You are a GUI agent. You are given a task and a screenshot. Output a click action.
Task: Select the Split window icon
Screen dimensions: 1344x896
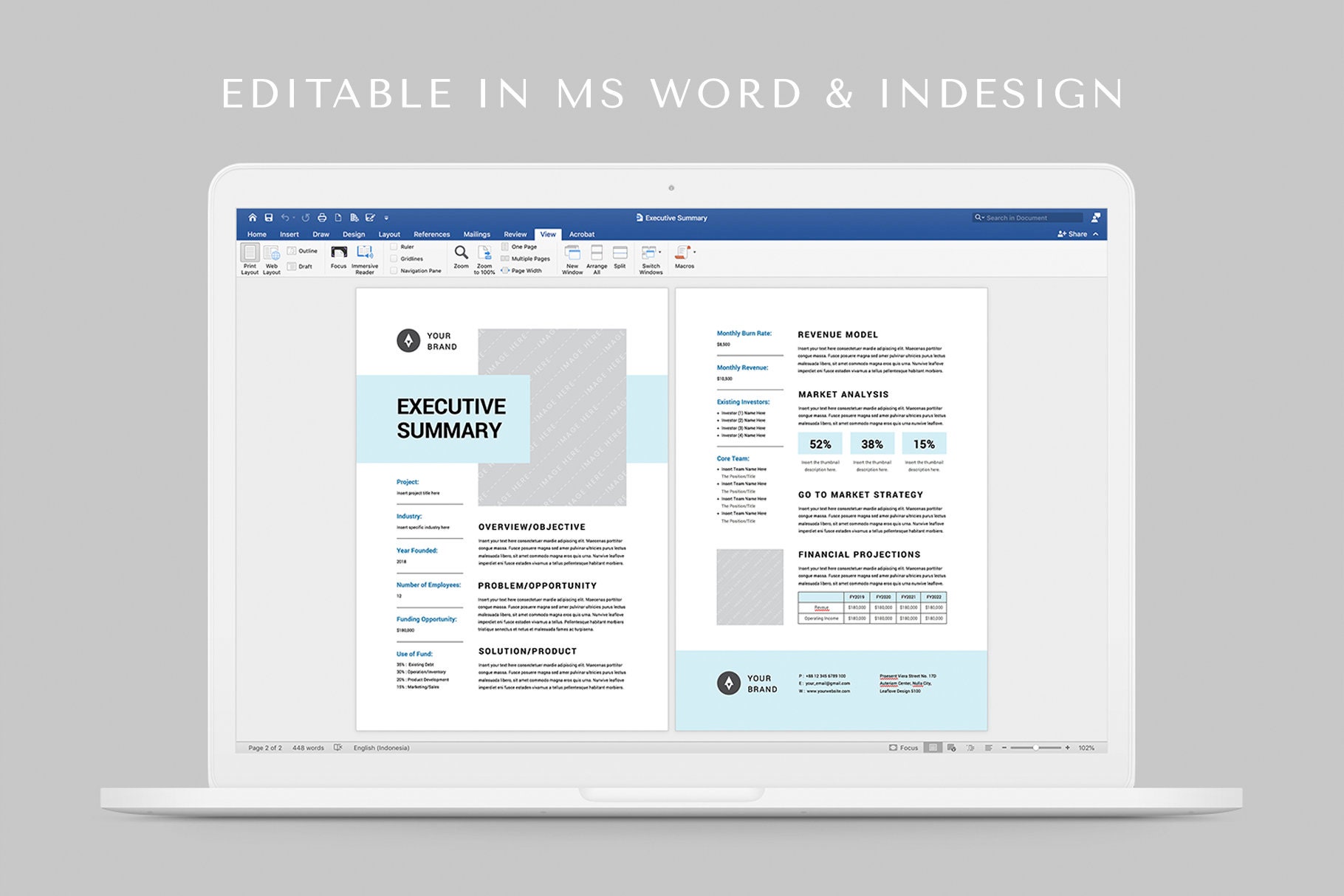[618, 256]
